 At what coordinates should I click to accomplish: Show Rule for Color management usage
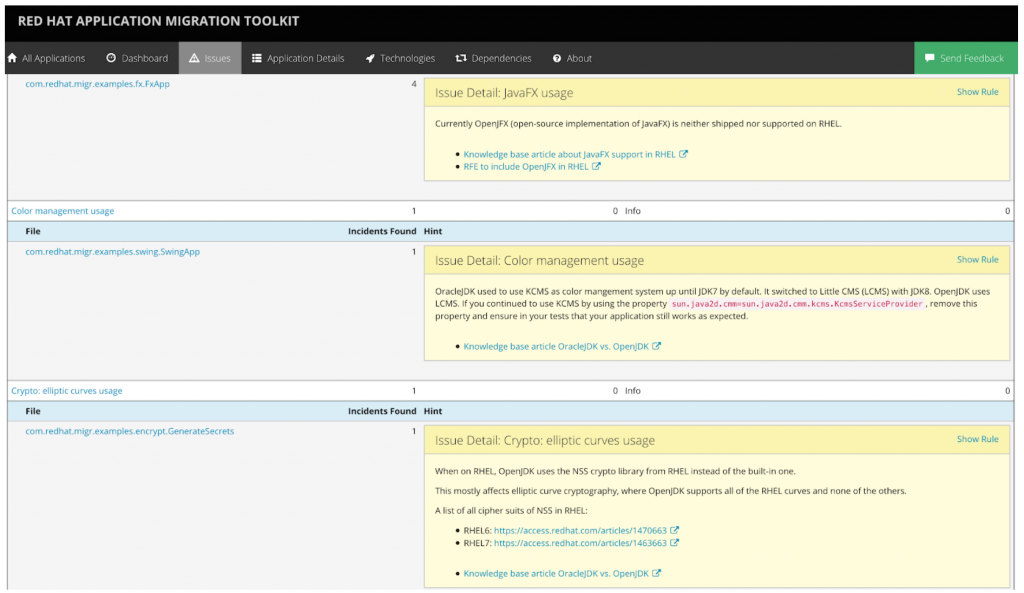[977, 259]
